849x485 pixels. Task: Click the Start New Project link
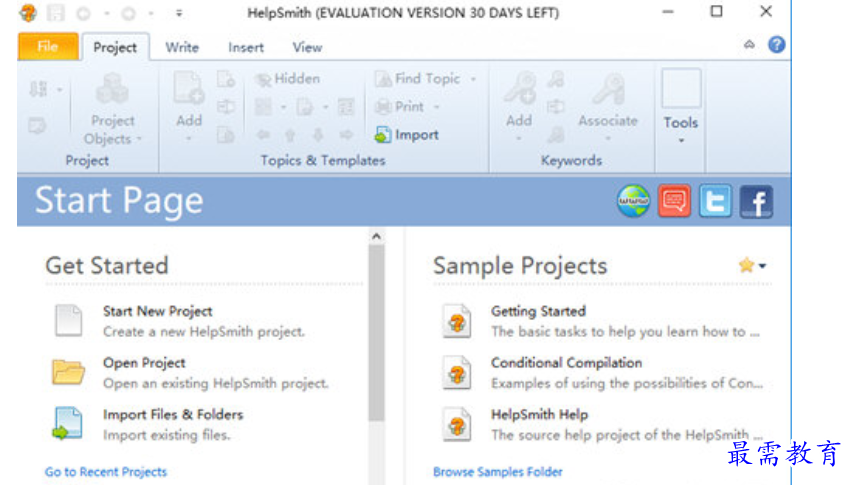158,311
